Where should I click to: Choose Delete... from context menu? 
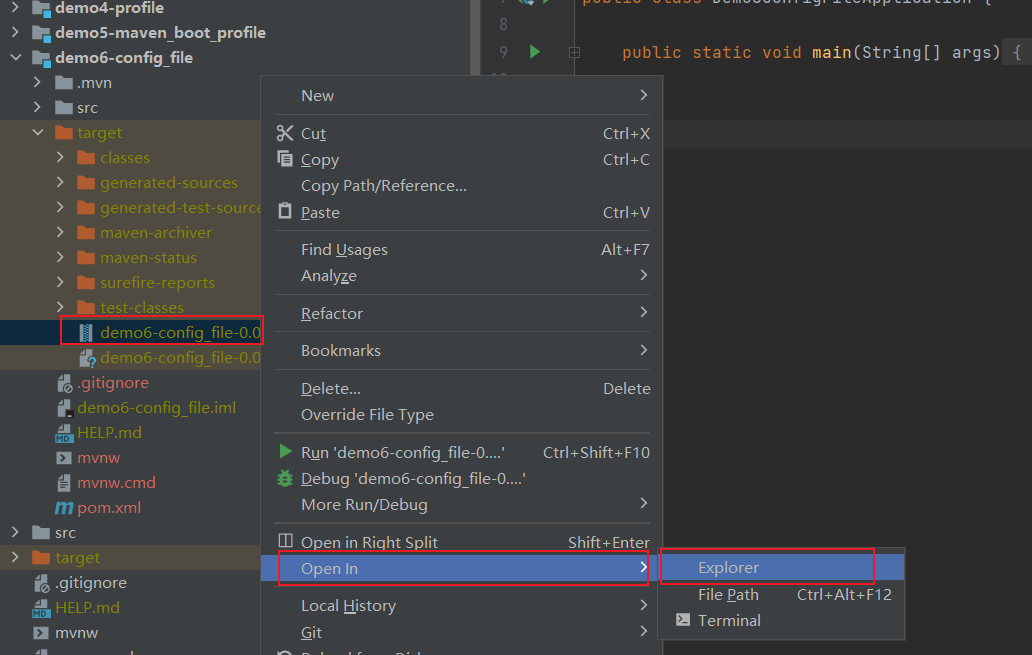(x=462, y=388)
